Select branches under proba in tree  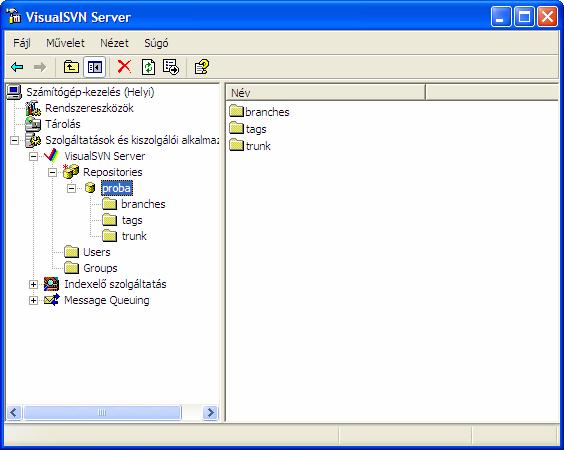tap(143, 204)
